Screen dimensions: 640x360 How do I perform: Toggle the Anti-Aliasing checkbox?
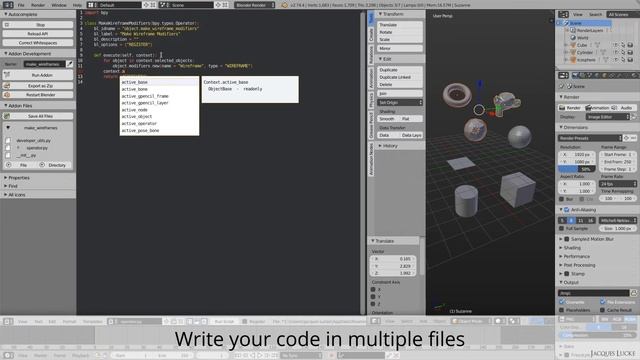pyautogui.click(x=567, y=210)
